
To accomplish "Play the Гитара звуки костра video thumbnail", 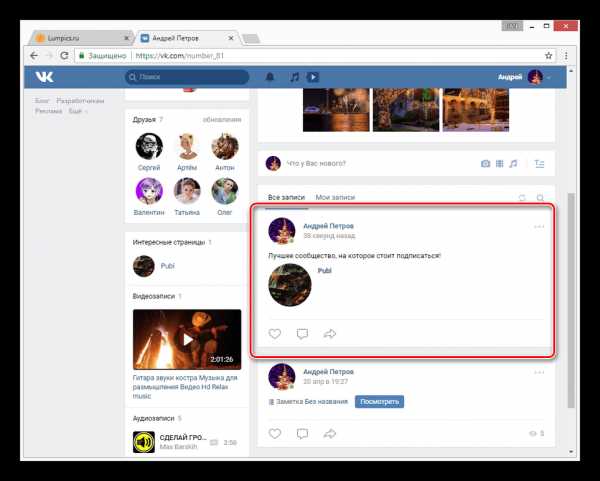I will [x=187, y=339].
